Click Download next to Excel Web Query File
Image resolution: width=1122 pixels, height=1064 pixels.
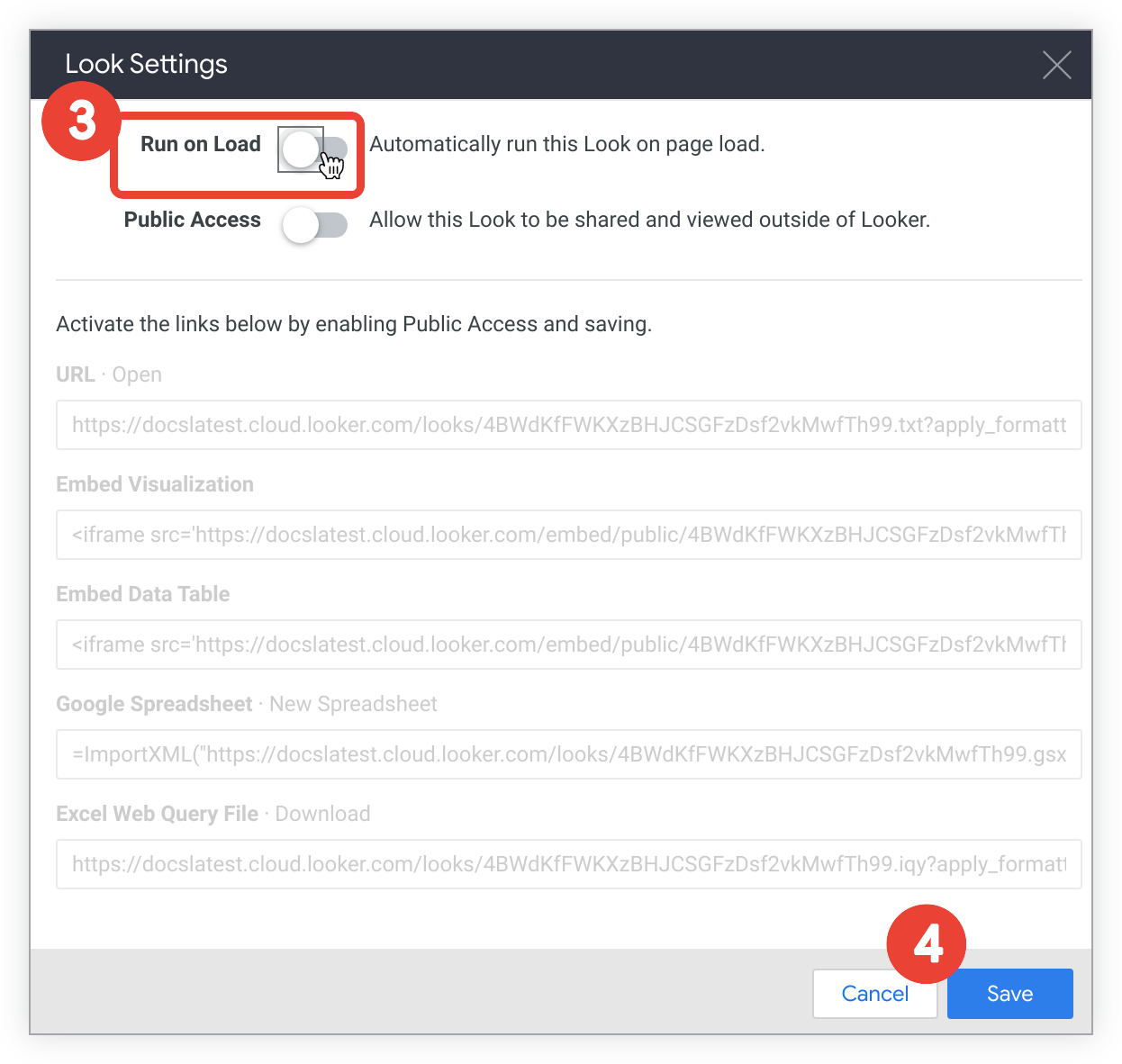(322, 814)
